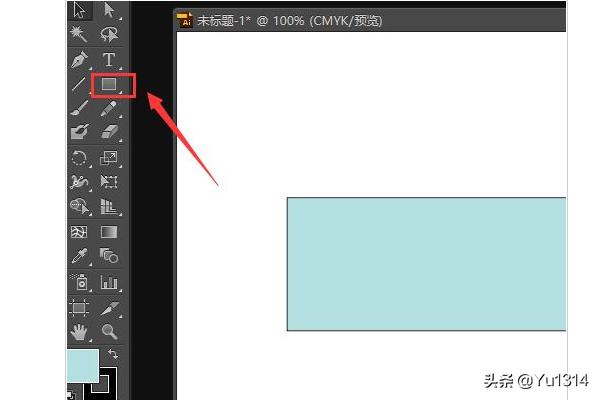Select the Magic Wand tool
Image resolution: width=600 pixels, height=400 pixels.
tap(78, 34)
